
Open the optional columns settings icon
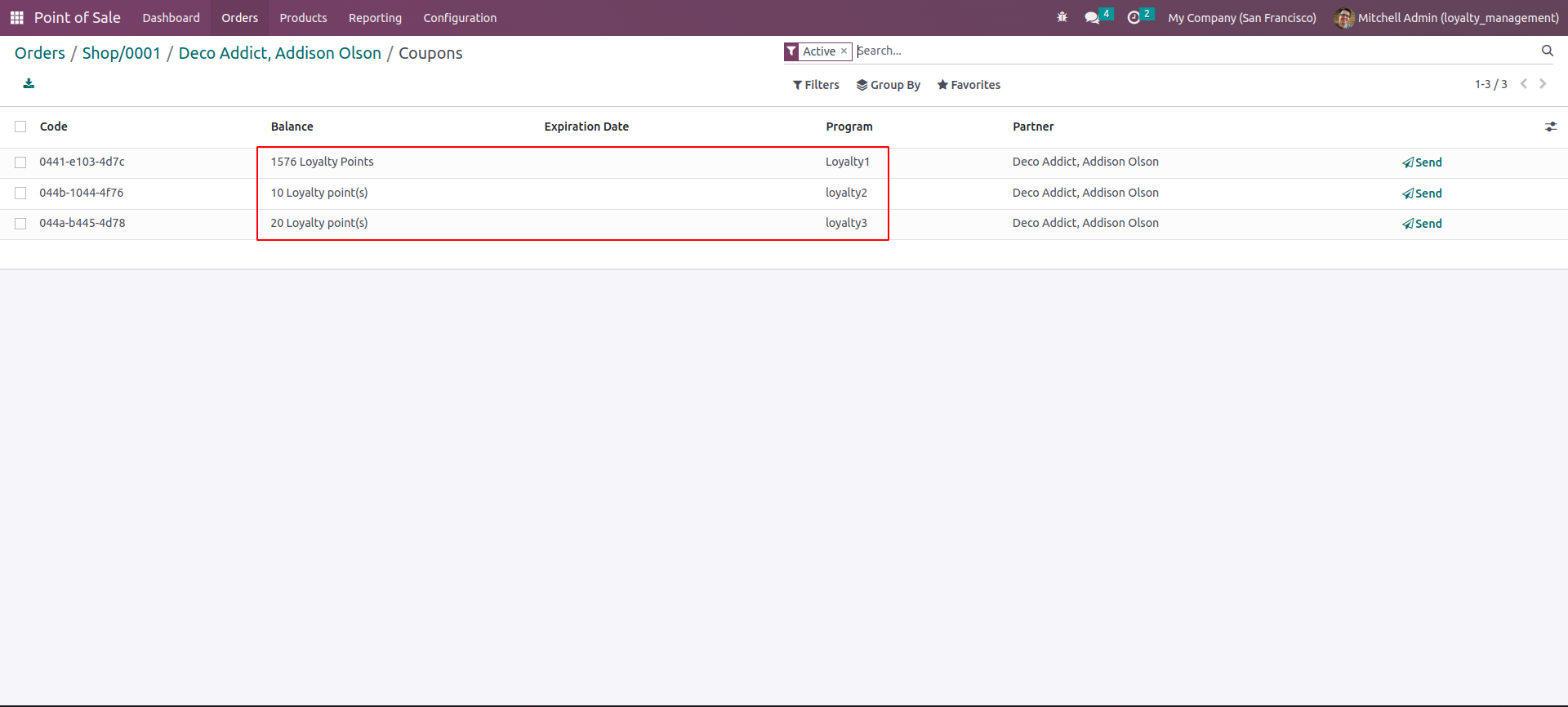coord(1550,127)
